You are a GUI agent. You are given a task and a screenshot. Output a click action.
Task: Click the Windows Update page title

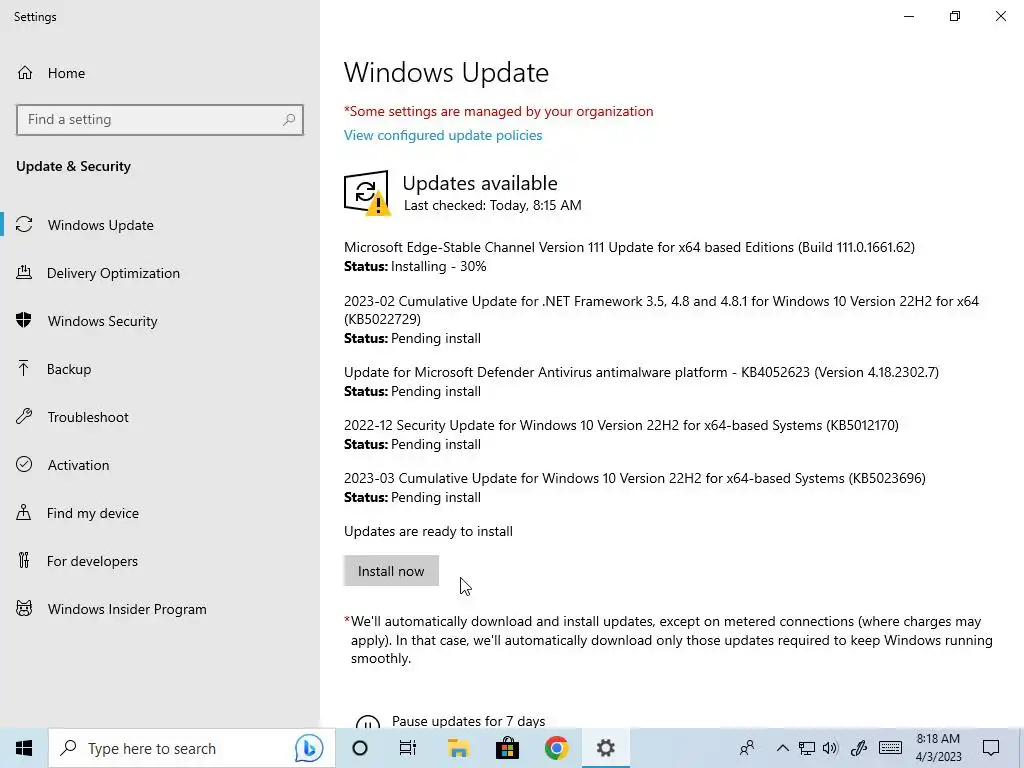[x=446, y=72]
